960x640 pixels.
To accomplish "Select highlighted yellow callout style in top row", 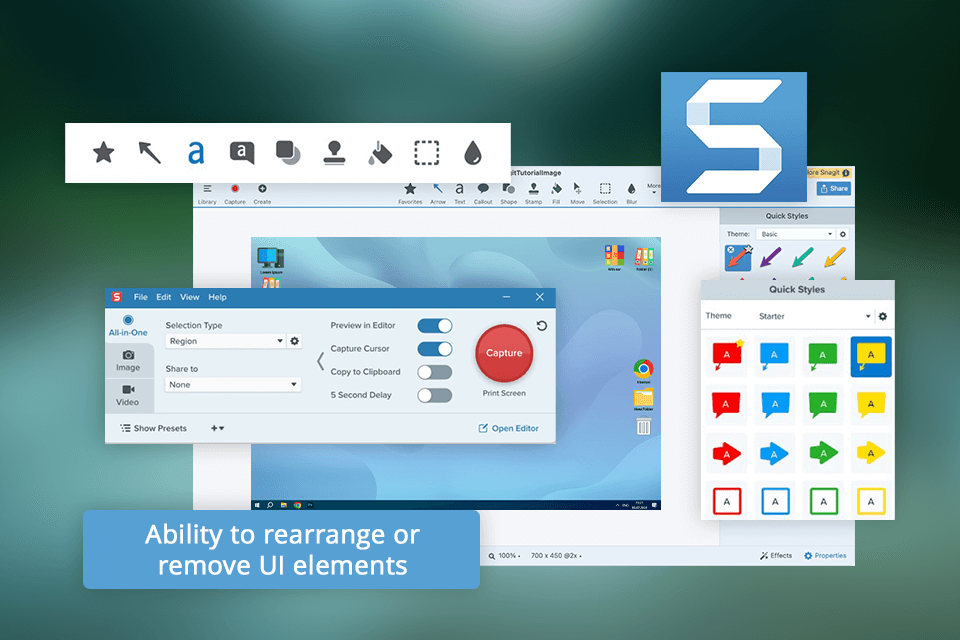I will point(871,356).
